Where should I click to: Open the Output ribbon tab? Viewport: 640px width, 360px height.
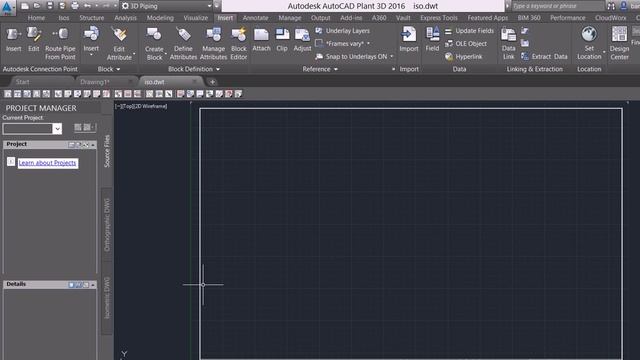click(320, 18)
